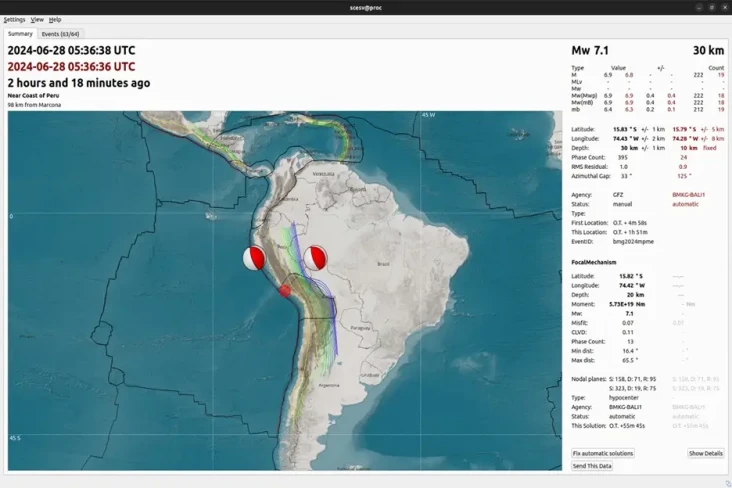Open the Settings menu

[x=14, y=20]
